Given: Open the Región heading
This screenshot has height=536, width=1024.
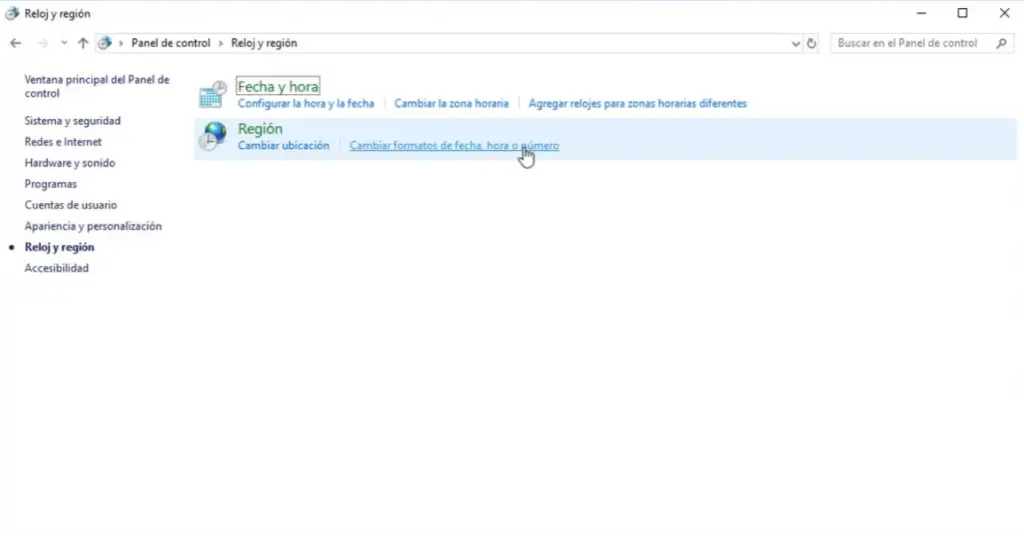Looking at the screenshot, I should pos(260,129).
